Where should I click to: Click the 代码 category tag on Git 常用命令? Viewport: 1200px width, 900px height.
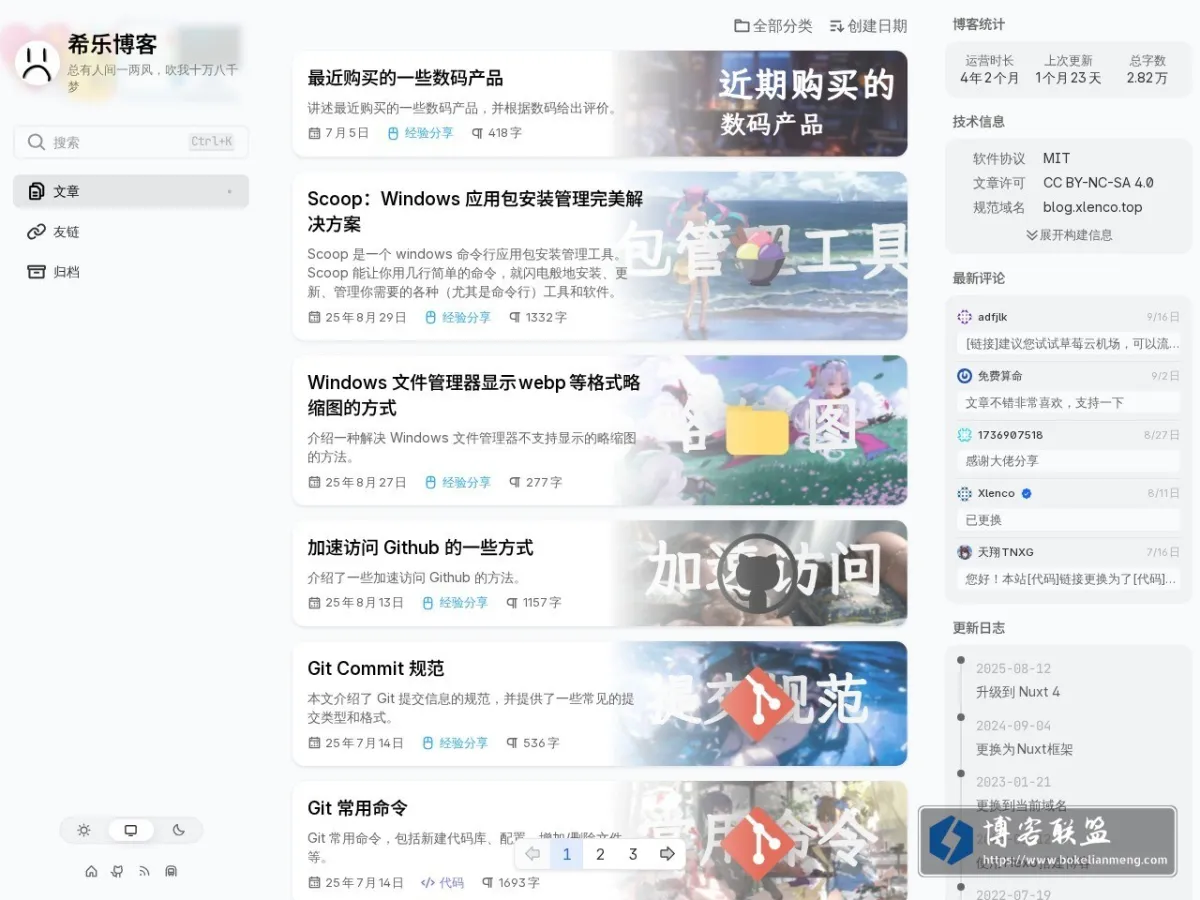point(442,883)
